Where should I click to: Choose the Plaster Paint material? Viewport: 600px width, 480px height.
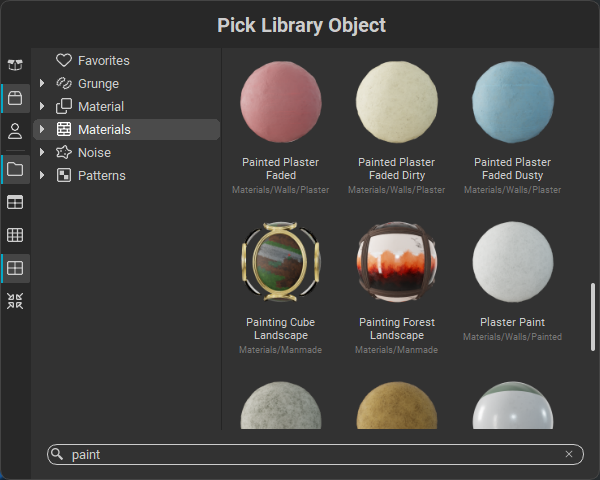click(512, 281)
